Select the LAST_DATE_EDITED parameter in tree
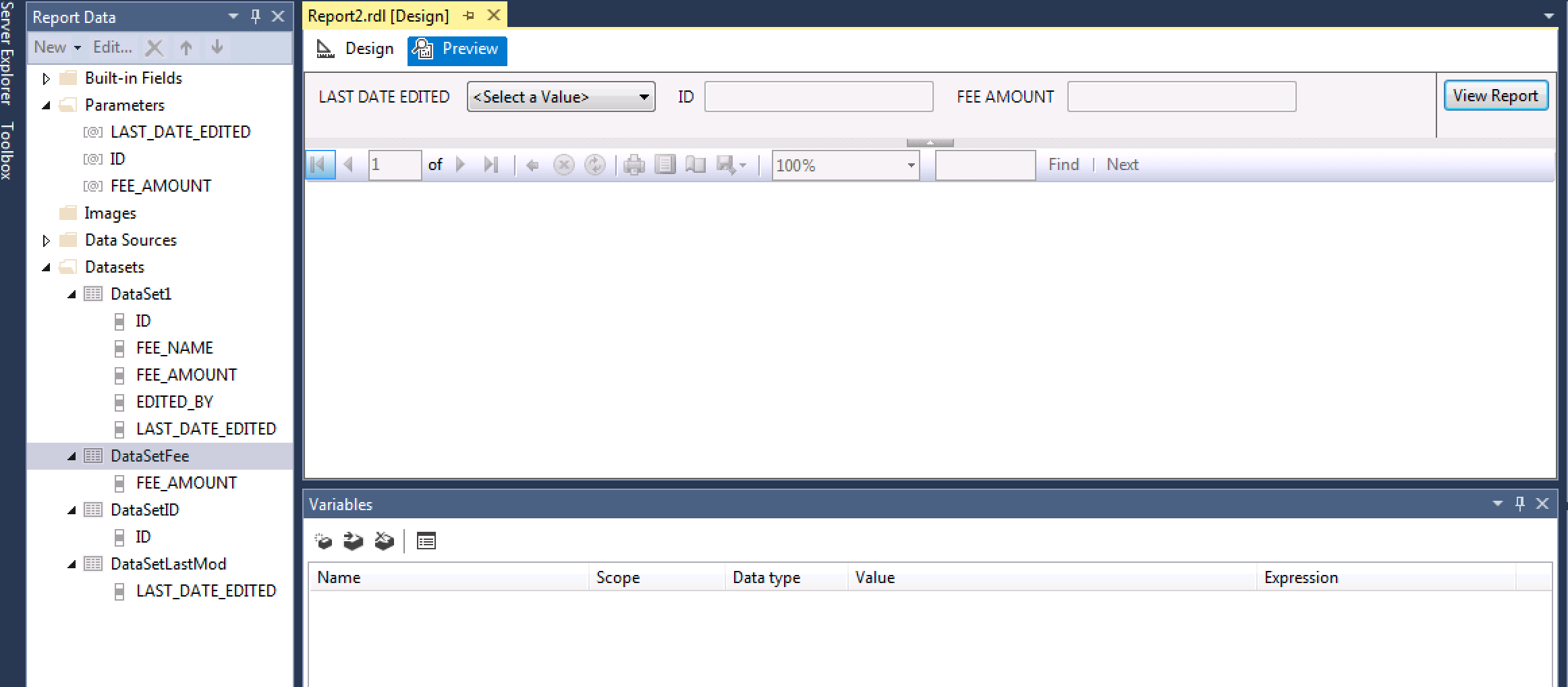The width and height of the screenshot is (1568, 687). (180, 132)
